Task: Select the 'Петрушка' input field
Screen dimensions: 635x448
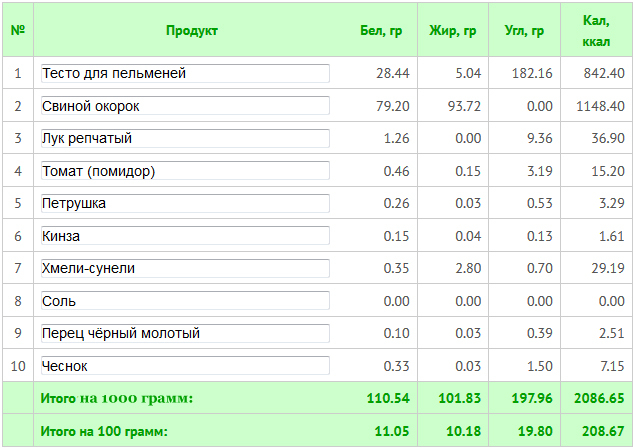Action: point(185,204)
